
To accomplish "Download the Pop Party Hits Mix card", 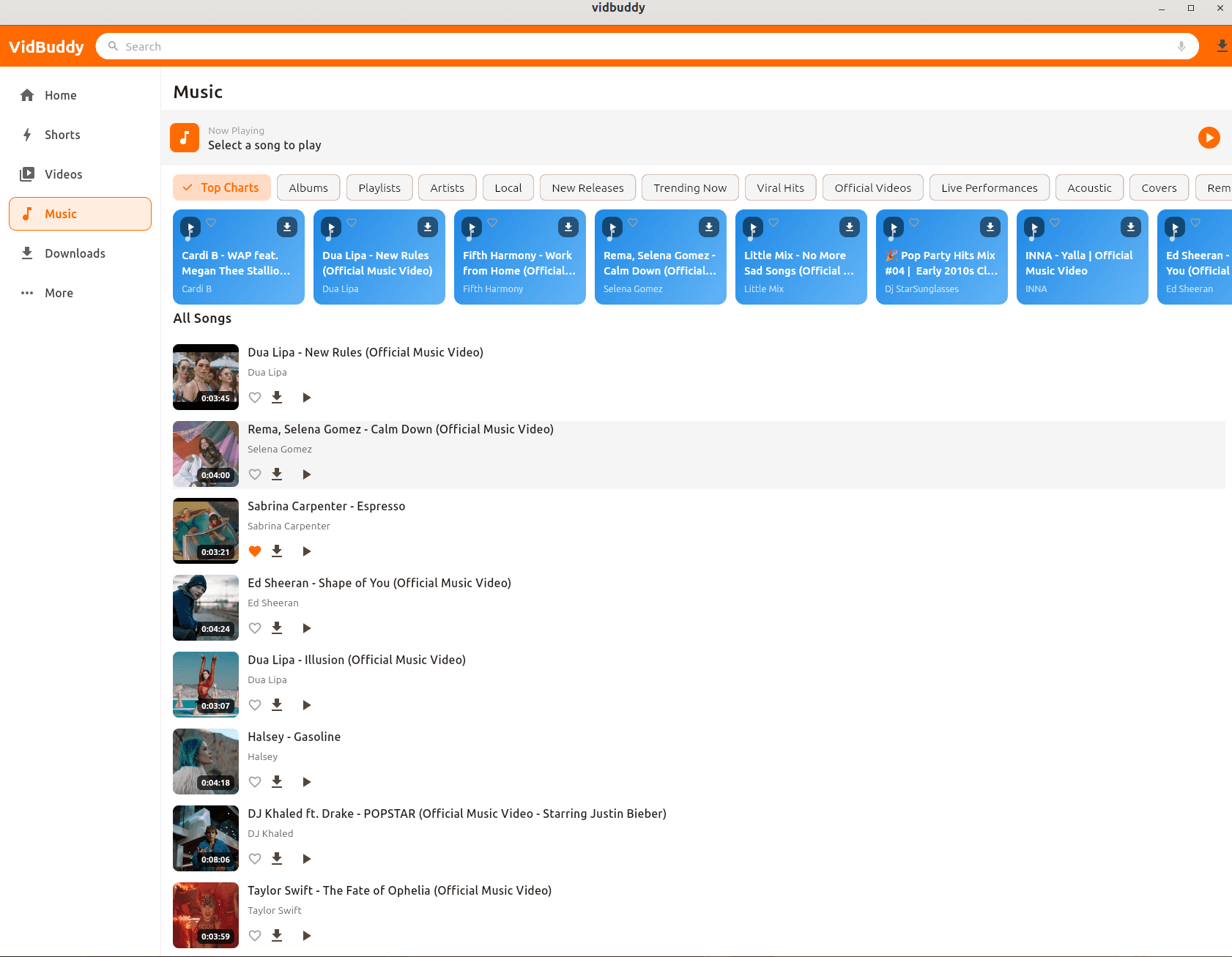I will point(990,227).
